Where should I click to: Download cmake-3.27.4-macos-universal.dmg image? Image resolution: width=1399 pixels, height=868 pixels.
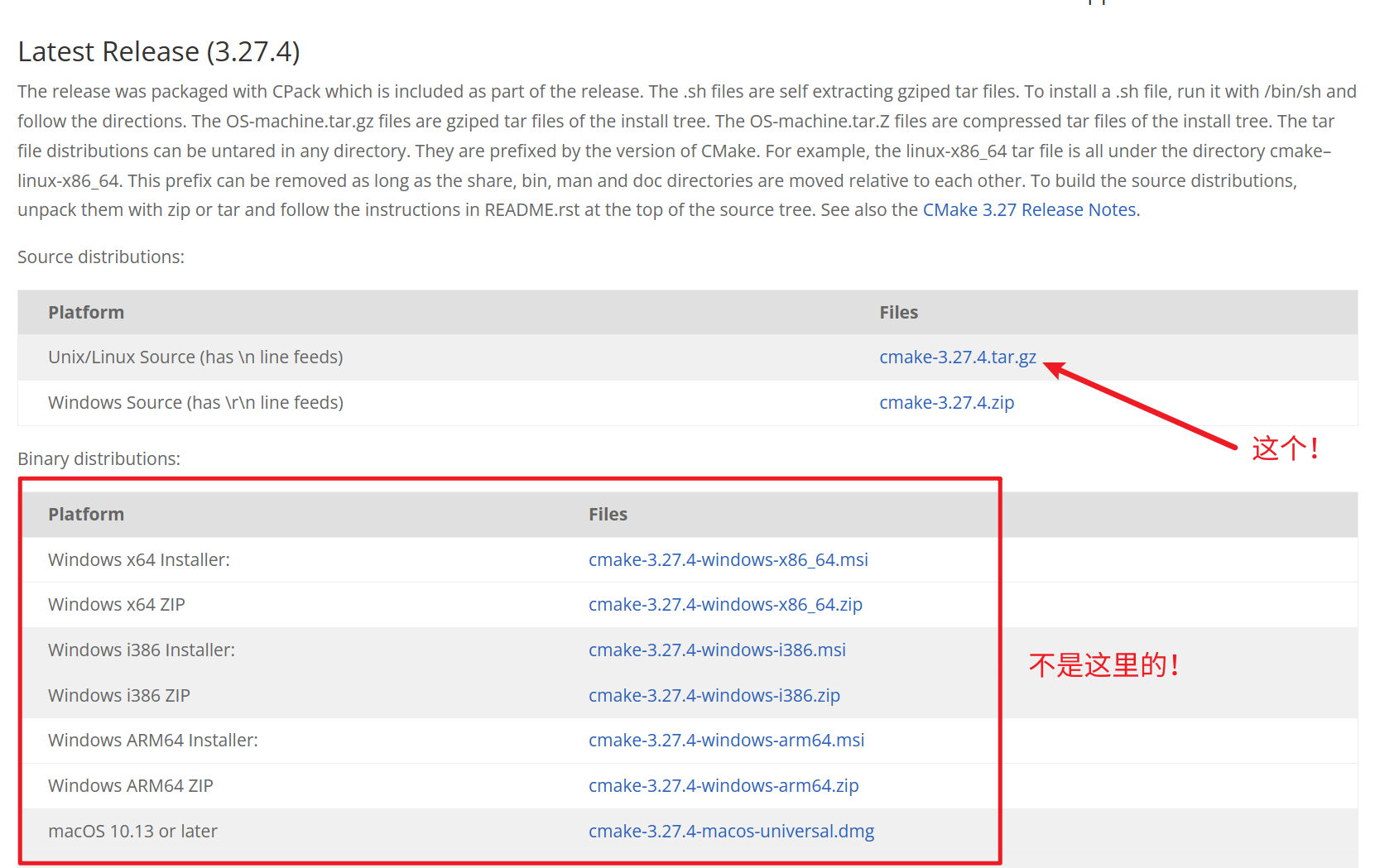731,832
